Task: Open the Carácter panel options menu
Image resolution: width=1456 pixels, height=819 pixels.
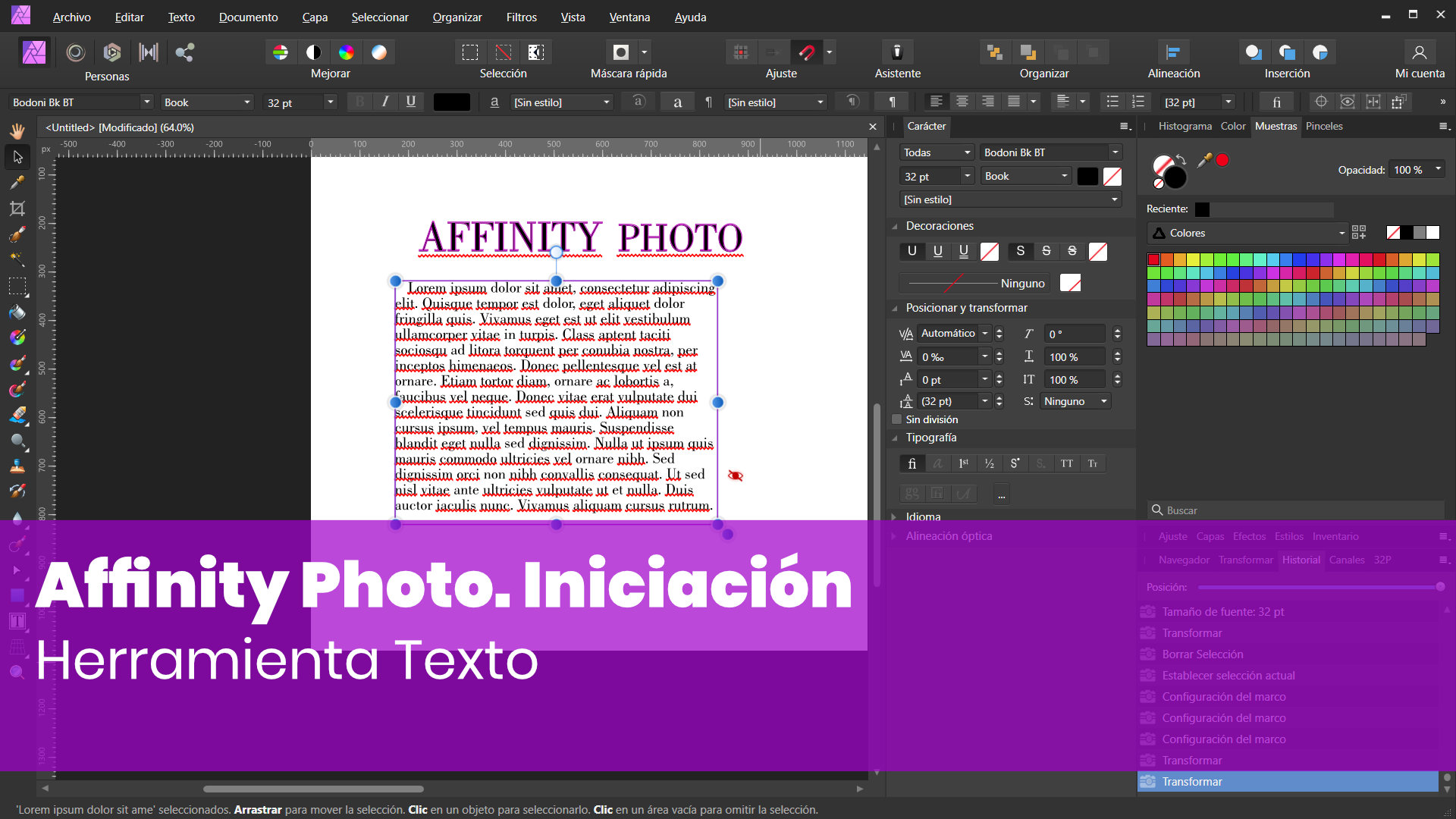Action: (1125, 127)
